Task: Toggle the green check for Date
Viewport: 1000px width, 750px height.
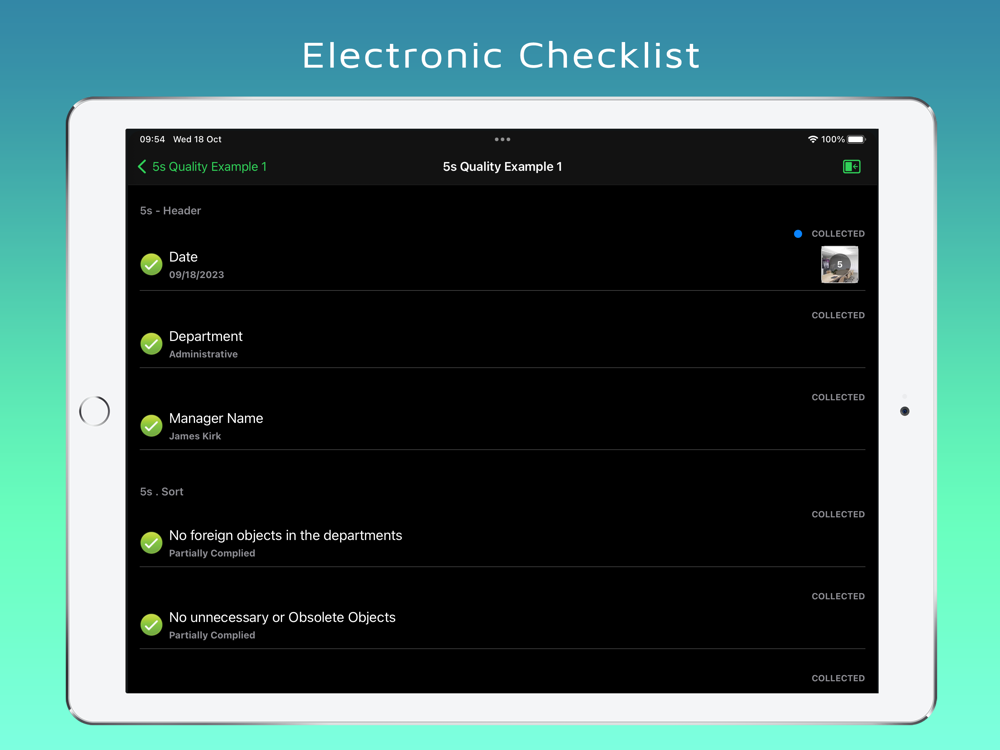Action: (151, 264)
